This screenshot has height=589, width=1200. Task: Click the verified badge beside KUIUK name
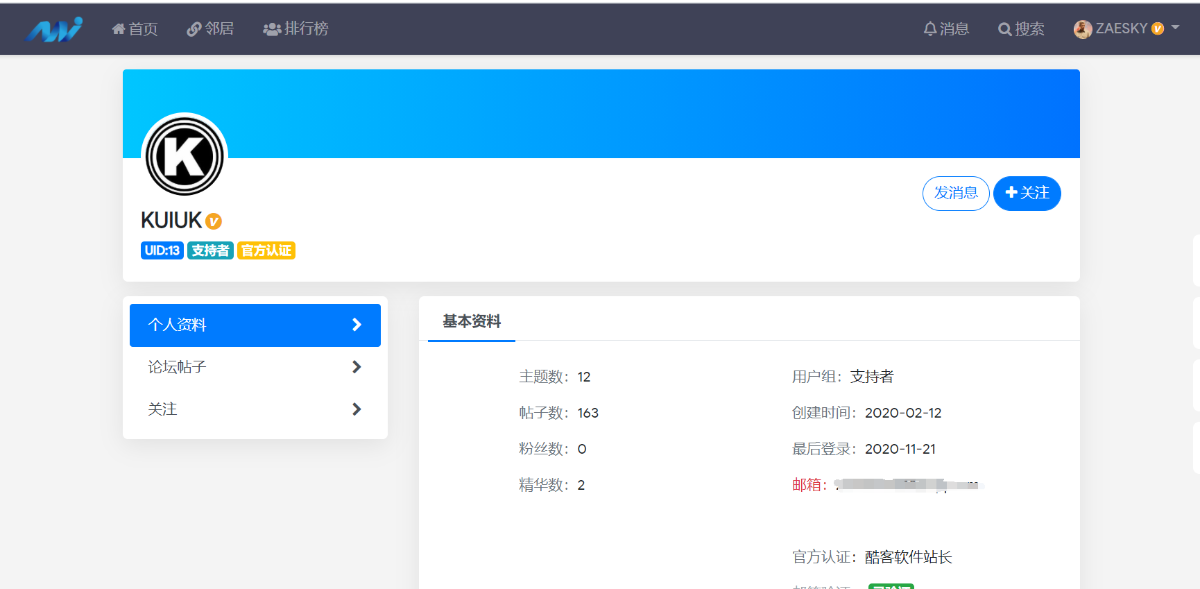pyautogui.click(x=213, y=221)
